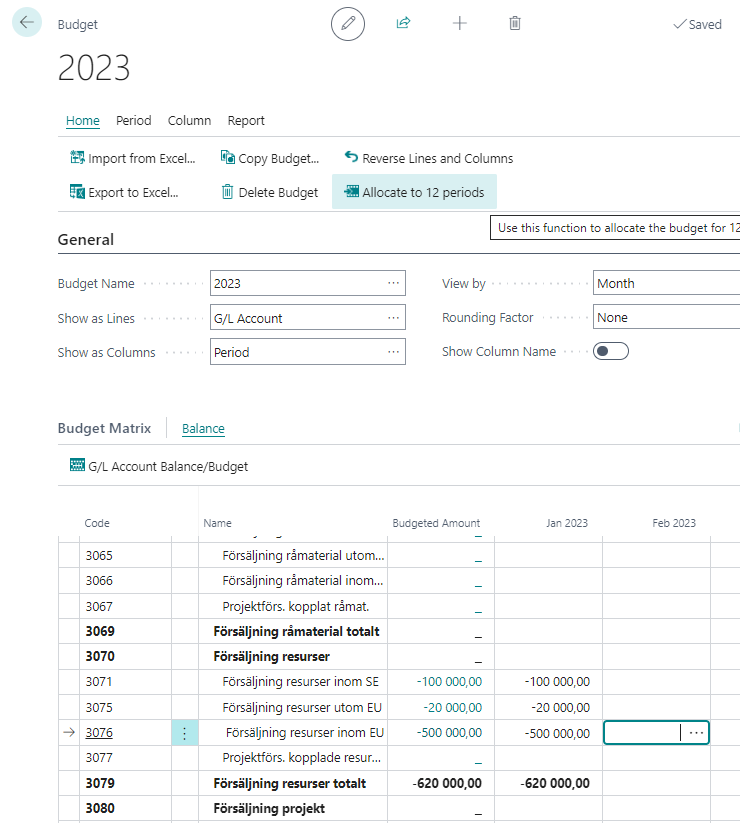Go back using the arrow button
Image resolution: width=740 pixels, height=823 pixels.
[27, 23]
